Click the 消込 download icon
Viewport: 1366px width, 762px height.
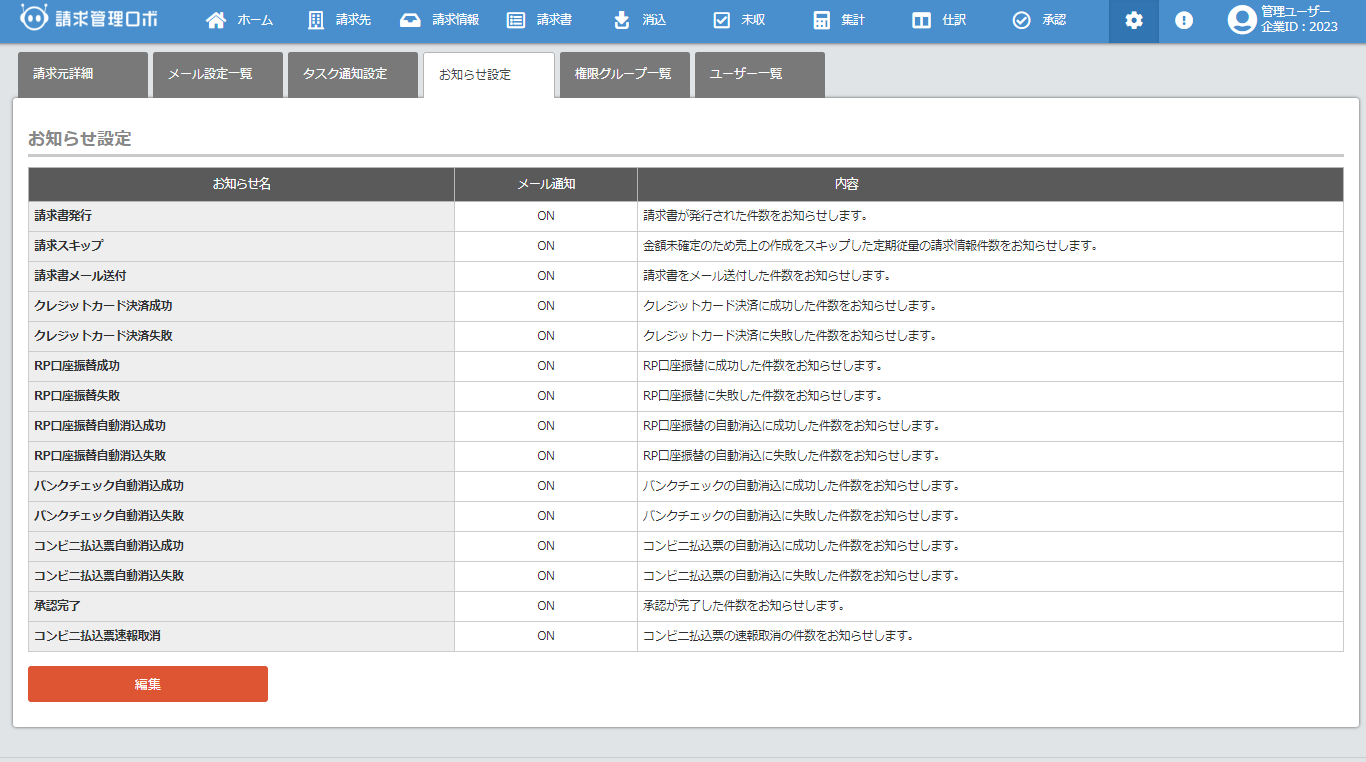pos(622,20)
